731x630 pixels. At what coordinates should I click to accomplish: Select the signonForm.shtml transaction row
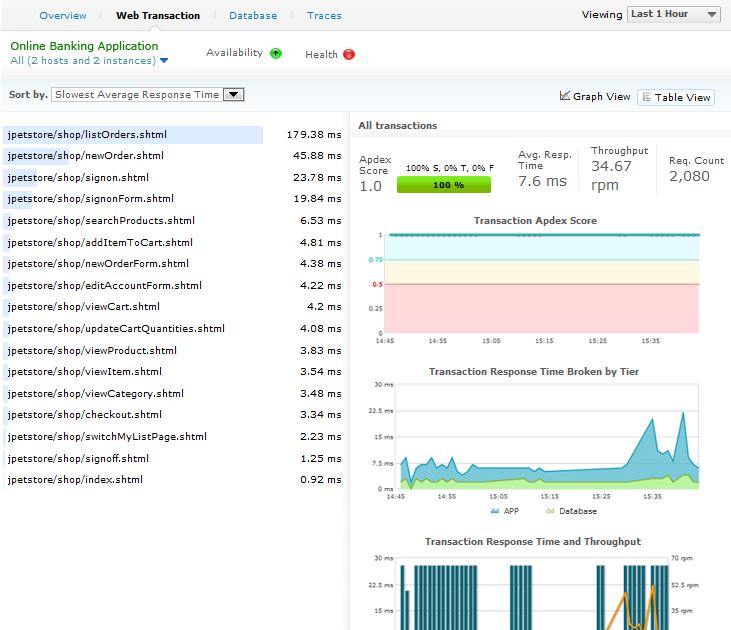click(90, 199)
